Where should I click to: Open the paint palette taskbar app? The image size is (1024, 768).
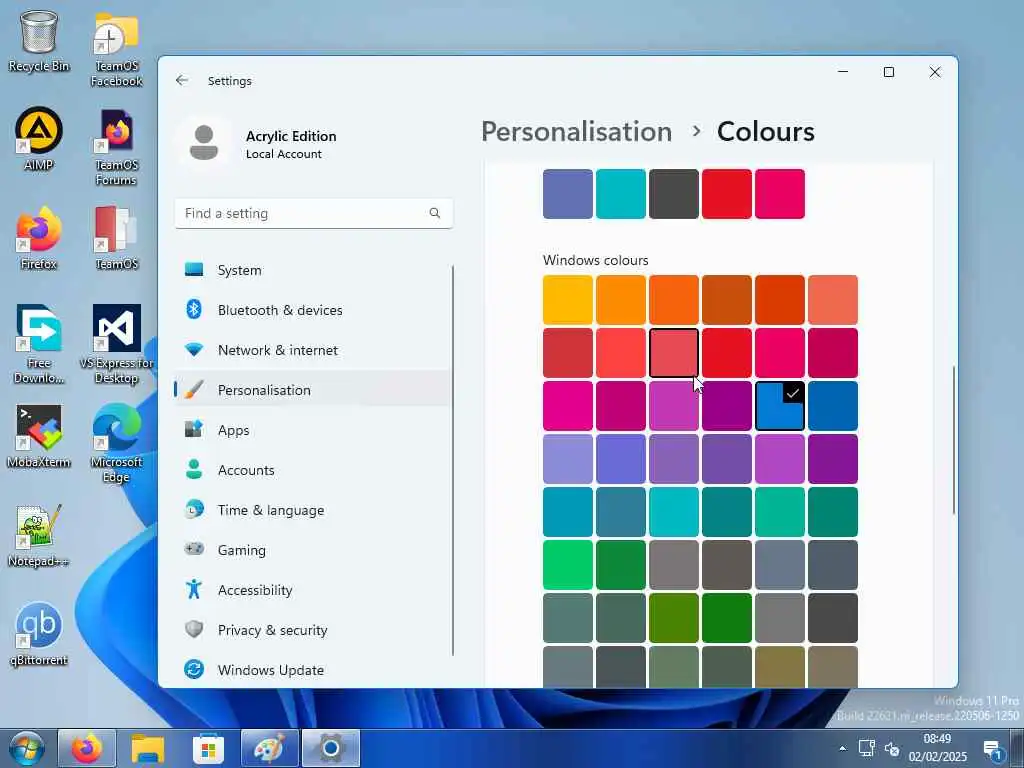pyautogui.click(x=269, y=748)
